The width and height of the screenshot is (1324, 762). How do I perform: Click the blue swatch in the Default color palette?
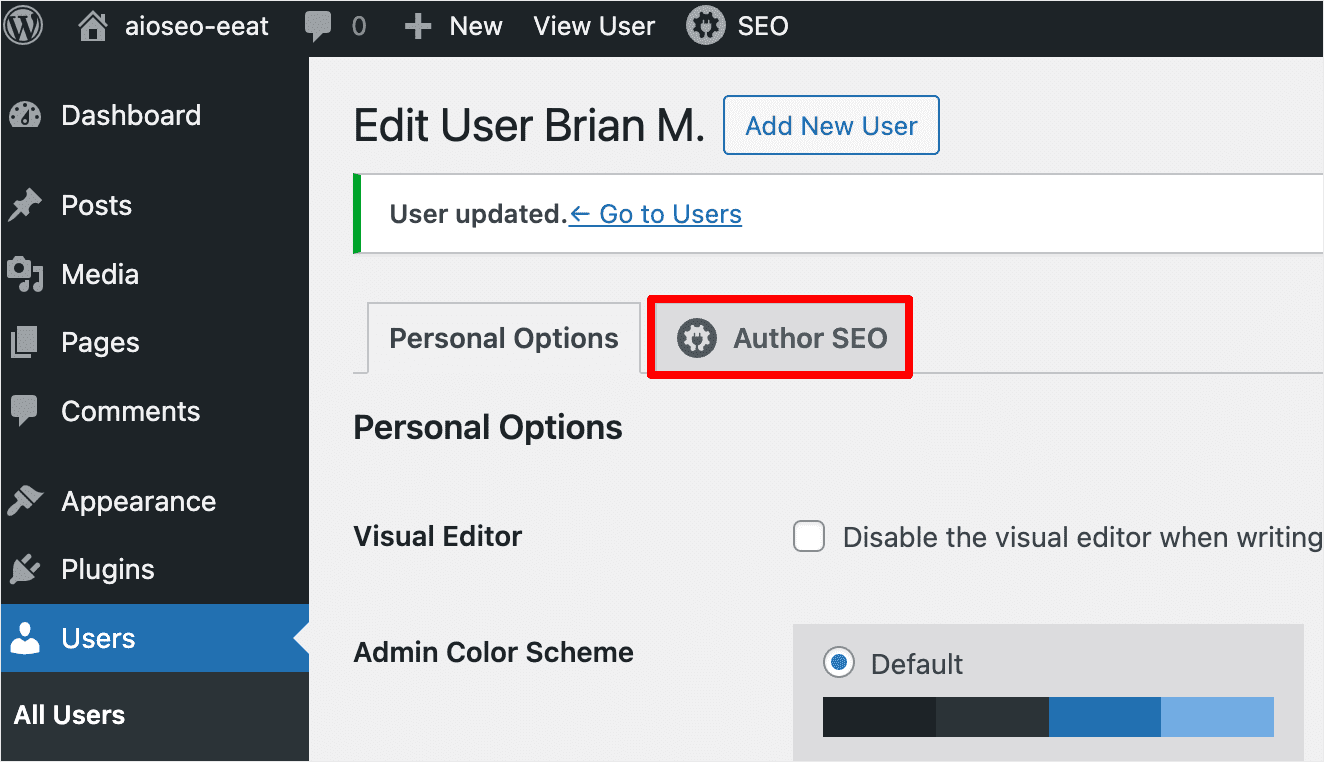point(1104,717)
